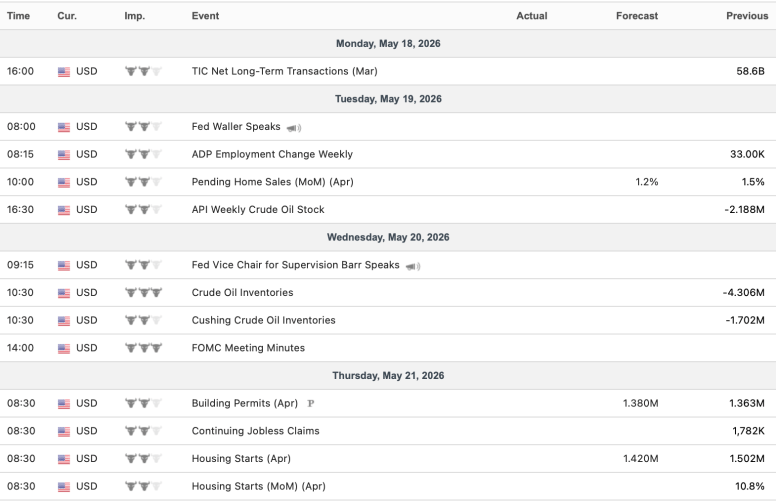Click the preliminary P icon beside Building Permits
The width and height of the screenshot is (776, 504).
point(311,403)
